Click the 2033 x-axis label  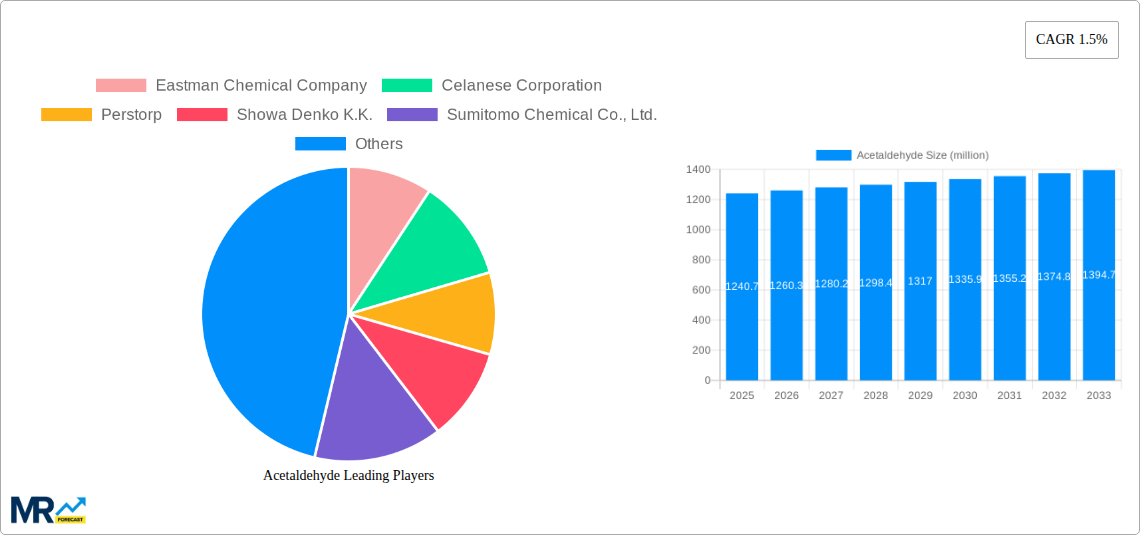pos(1099,395)
